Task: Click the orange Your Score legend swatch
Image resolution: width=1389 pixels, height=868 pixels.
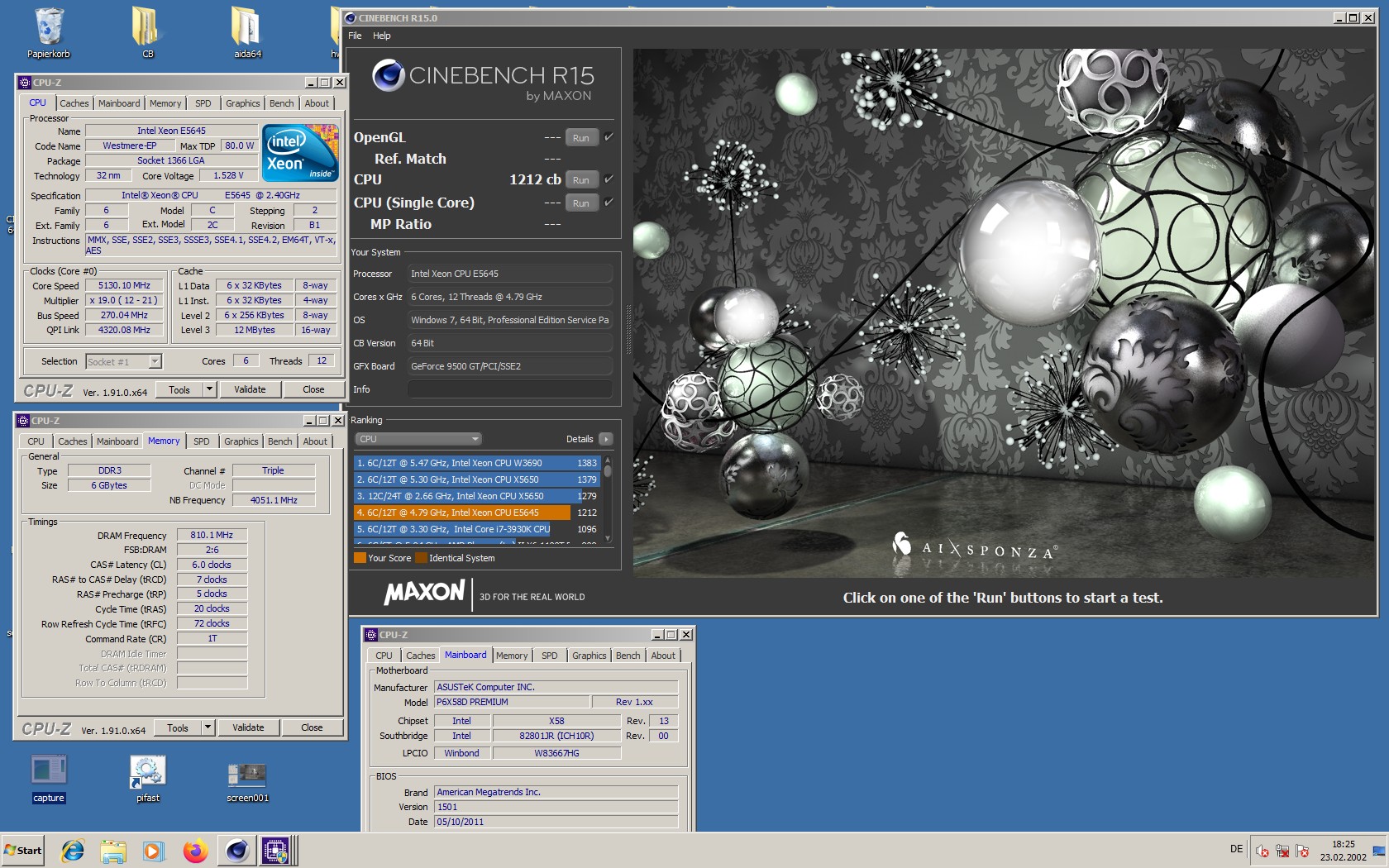Action: coord(360,558)
